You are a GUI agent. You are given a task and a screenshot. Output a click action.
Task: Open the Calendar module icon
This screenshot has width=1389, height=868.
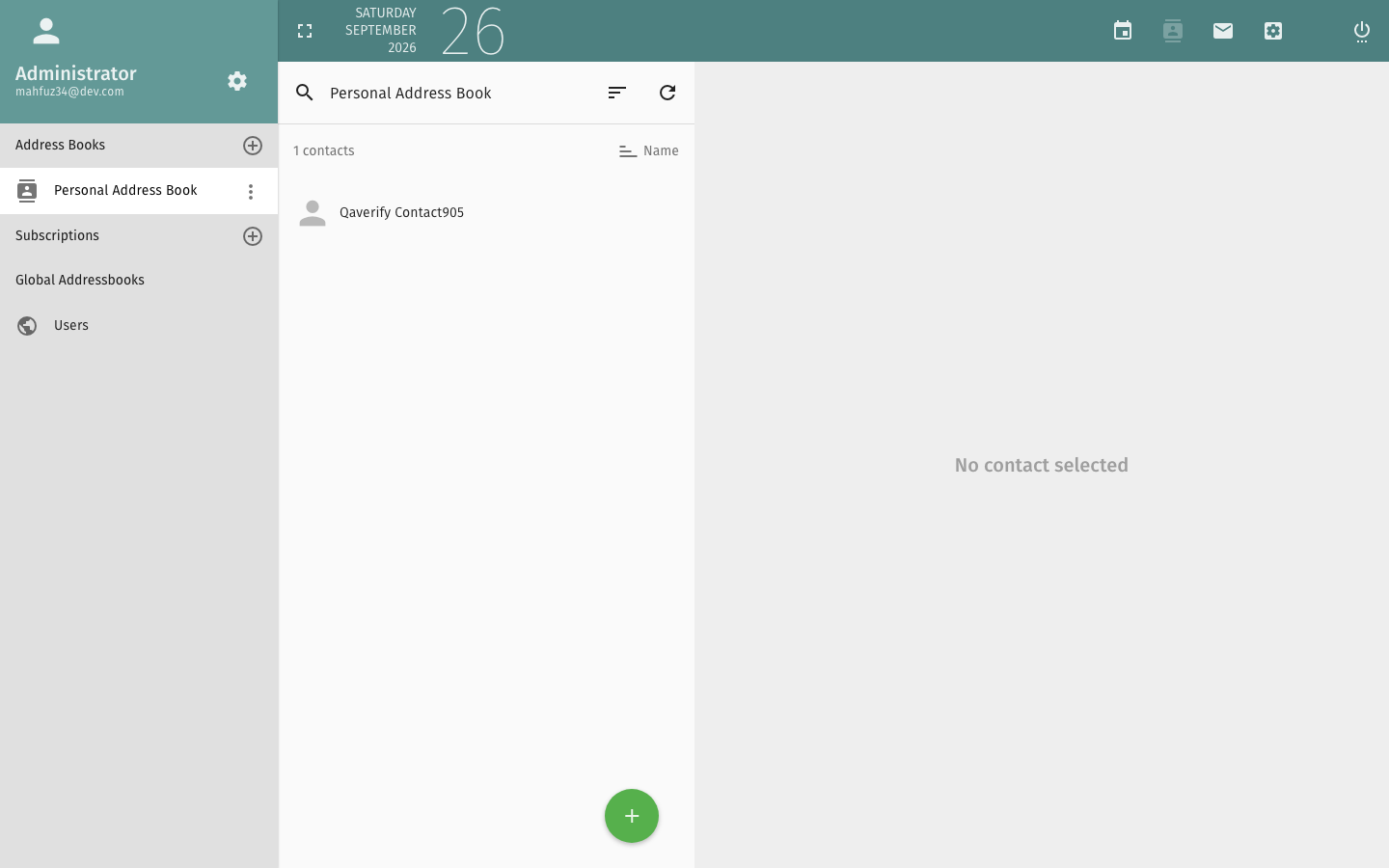pyautogui.click(x=1123, y=31)
